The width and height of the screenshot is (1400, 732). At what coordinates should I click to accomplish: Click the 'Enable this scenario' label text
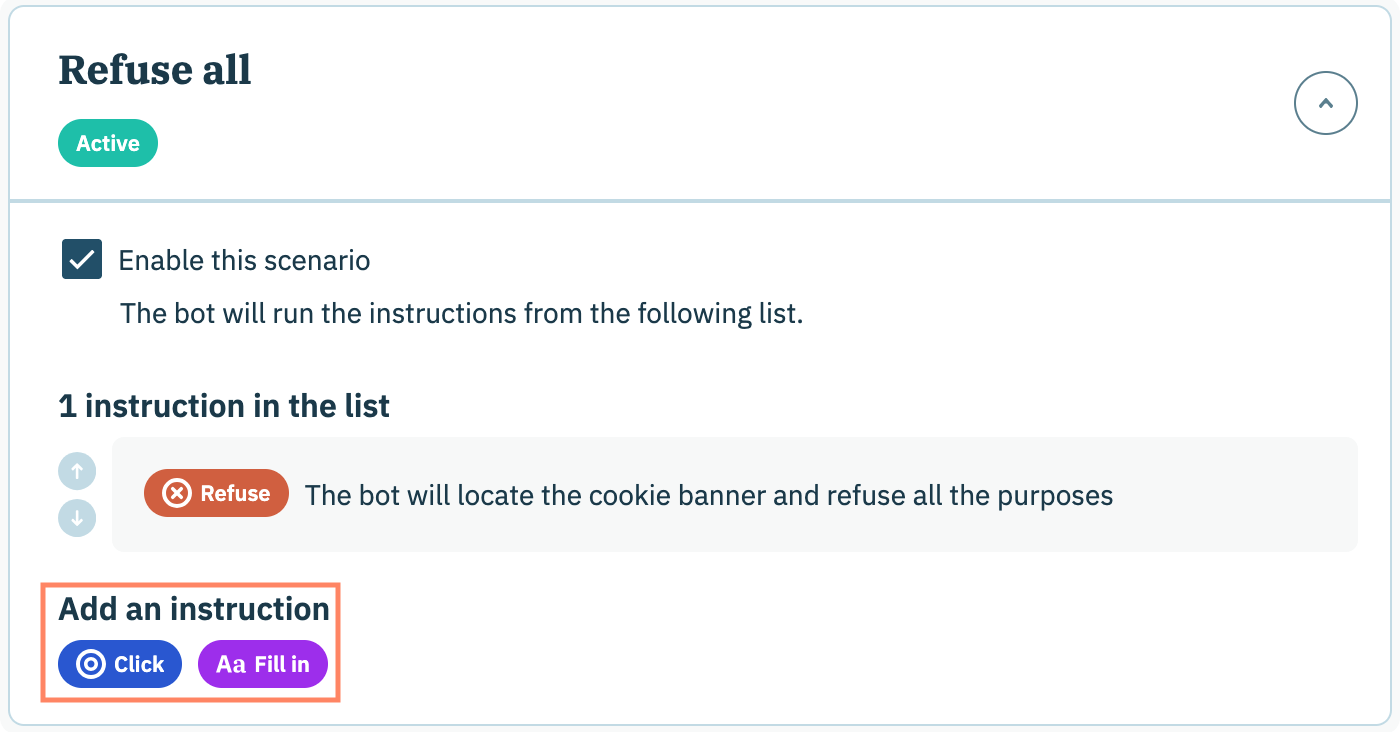[x=244, y=261]
